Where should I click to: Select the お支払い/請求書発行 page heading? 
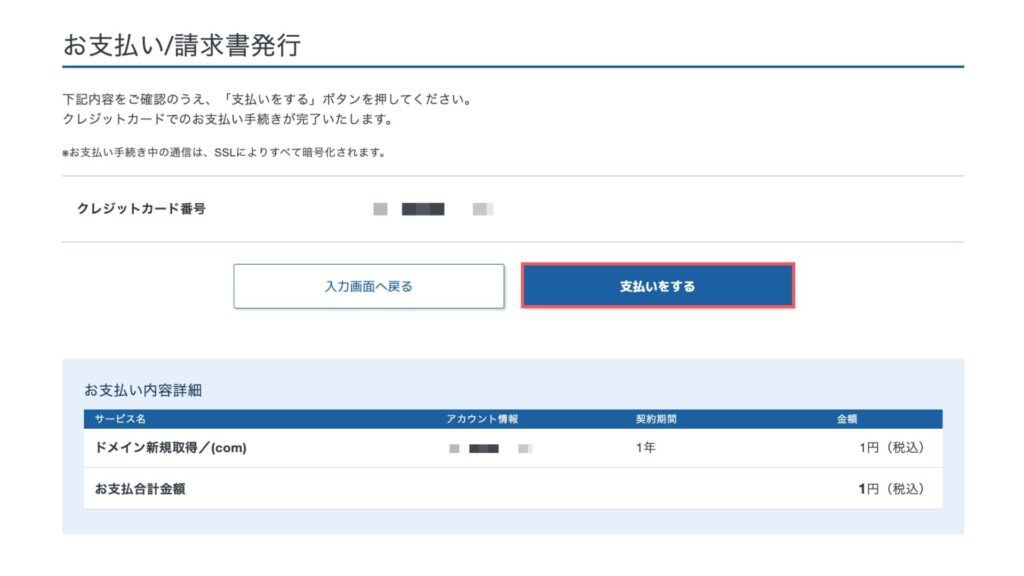(x=182, y=45)
